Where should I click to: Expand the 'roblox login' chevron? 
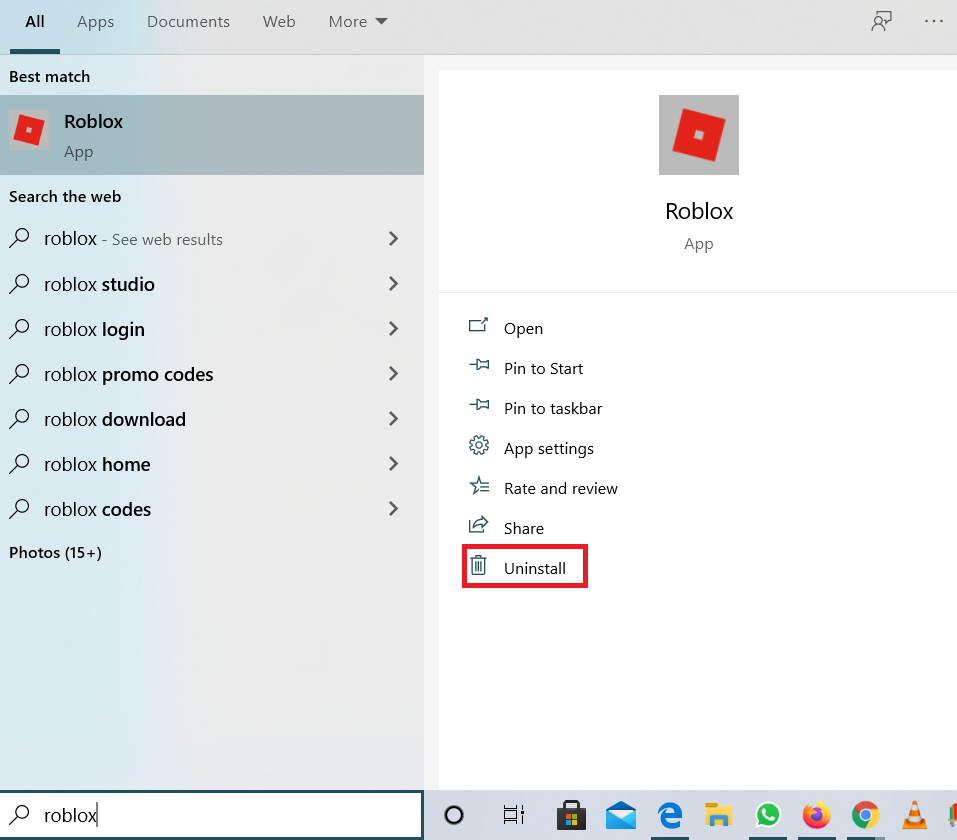394,329
